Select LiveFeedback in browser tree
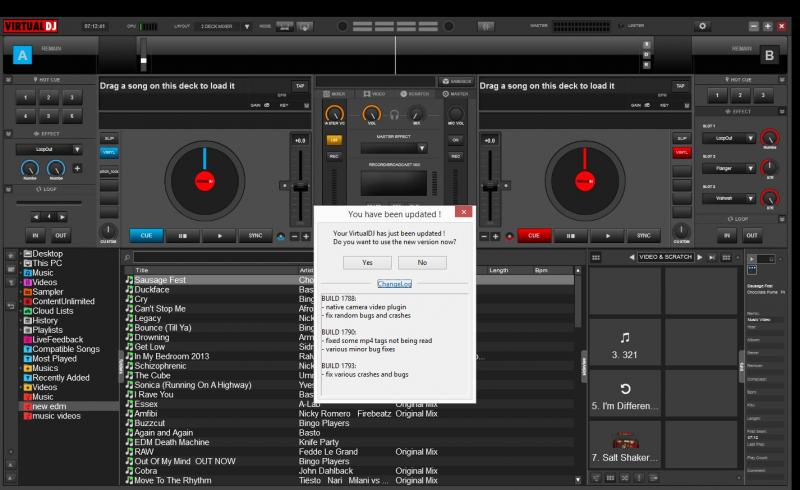800x490 pixels. pyautogui.click(x=57, y=339)
